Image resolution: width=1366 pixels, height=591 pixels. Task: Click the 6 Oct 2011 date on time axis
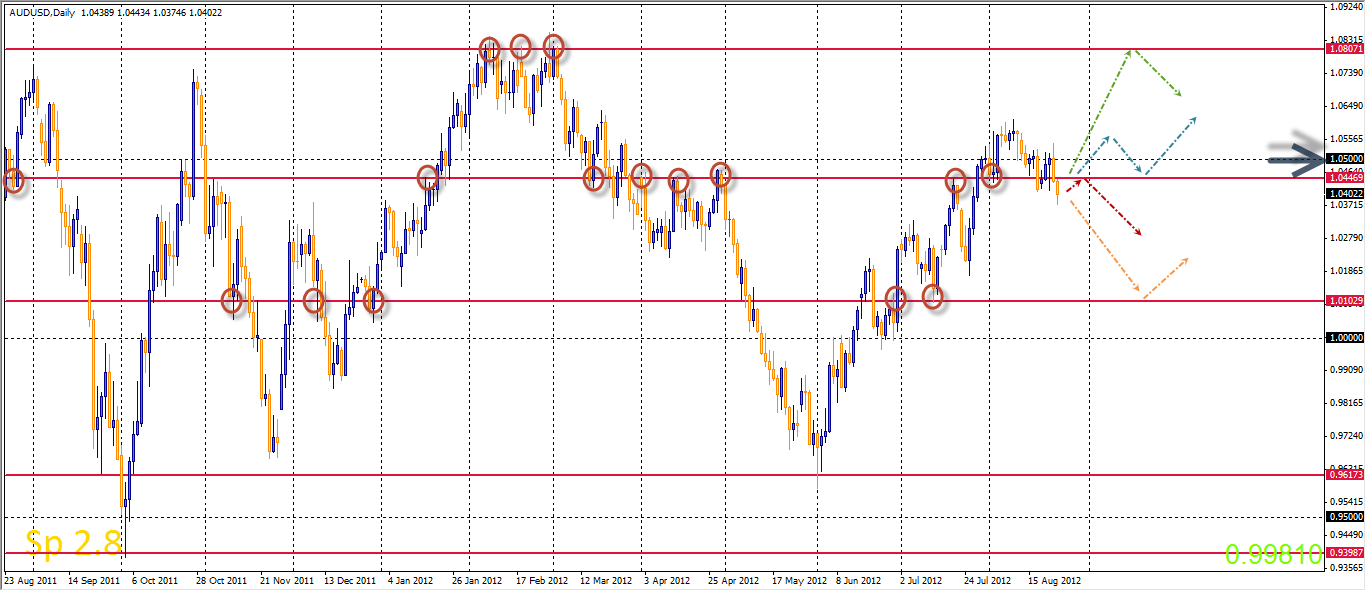pyautogui.click(x=155, y=580)
